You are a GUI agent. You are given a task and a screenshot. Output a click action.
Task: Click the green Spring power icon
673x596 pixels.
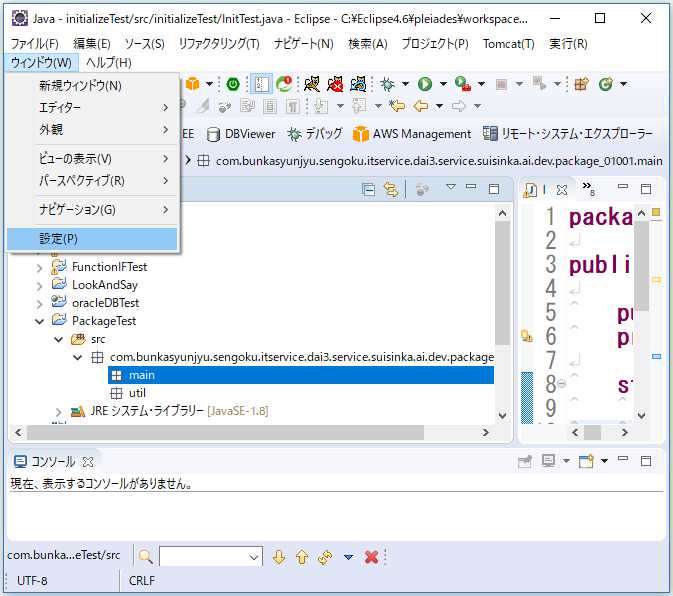click(233, 84)
